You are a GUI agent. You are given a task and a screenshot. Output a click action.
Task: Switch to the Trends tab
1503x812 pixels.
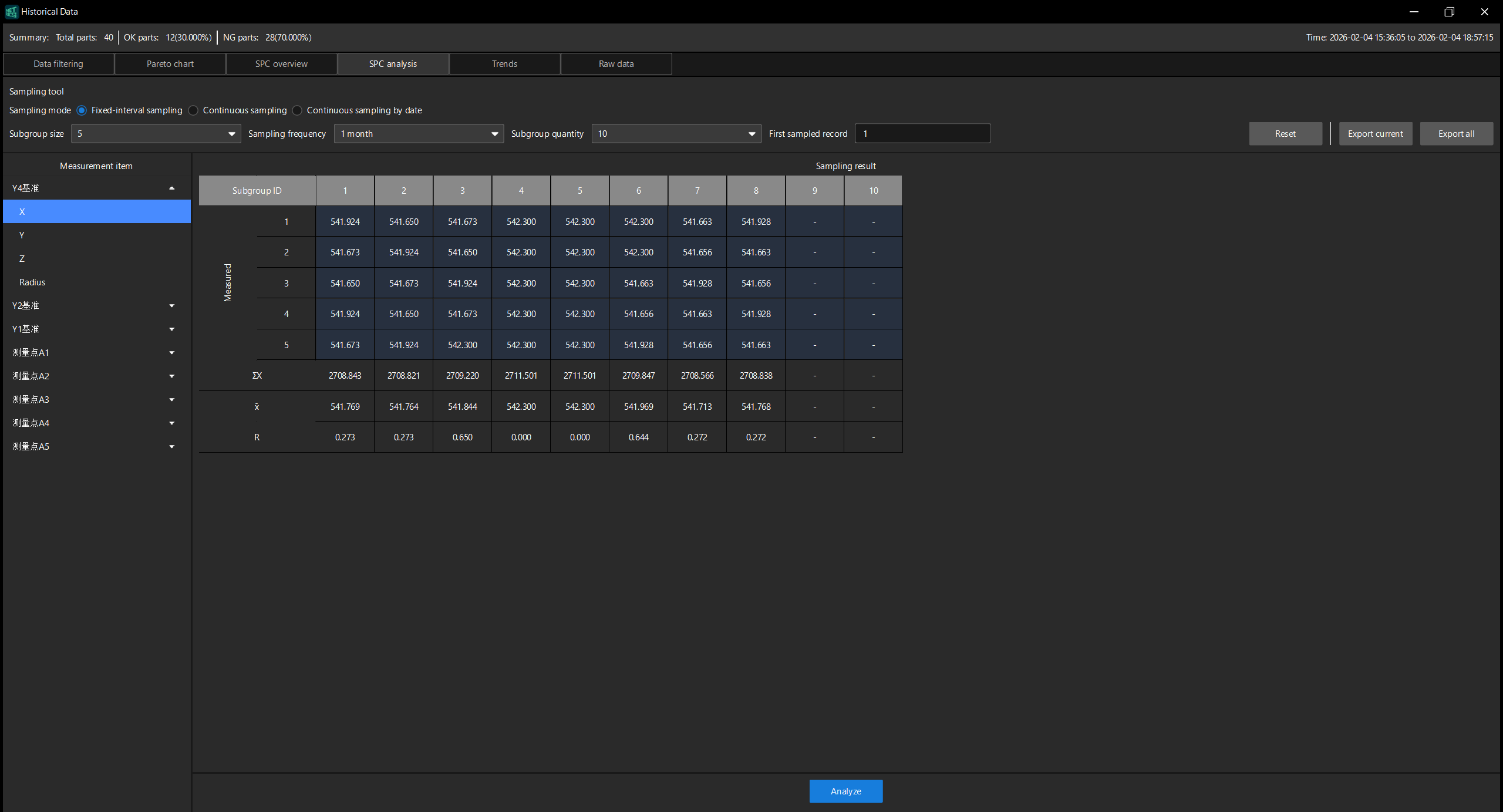504,64
